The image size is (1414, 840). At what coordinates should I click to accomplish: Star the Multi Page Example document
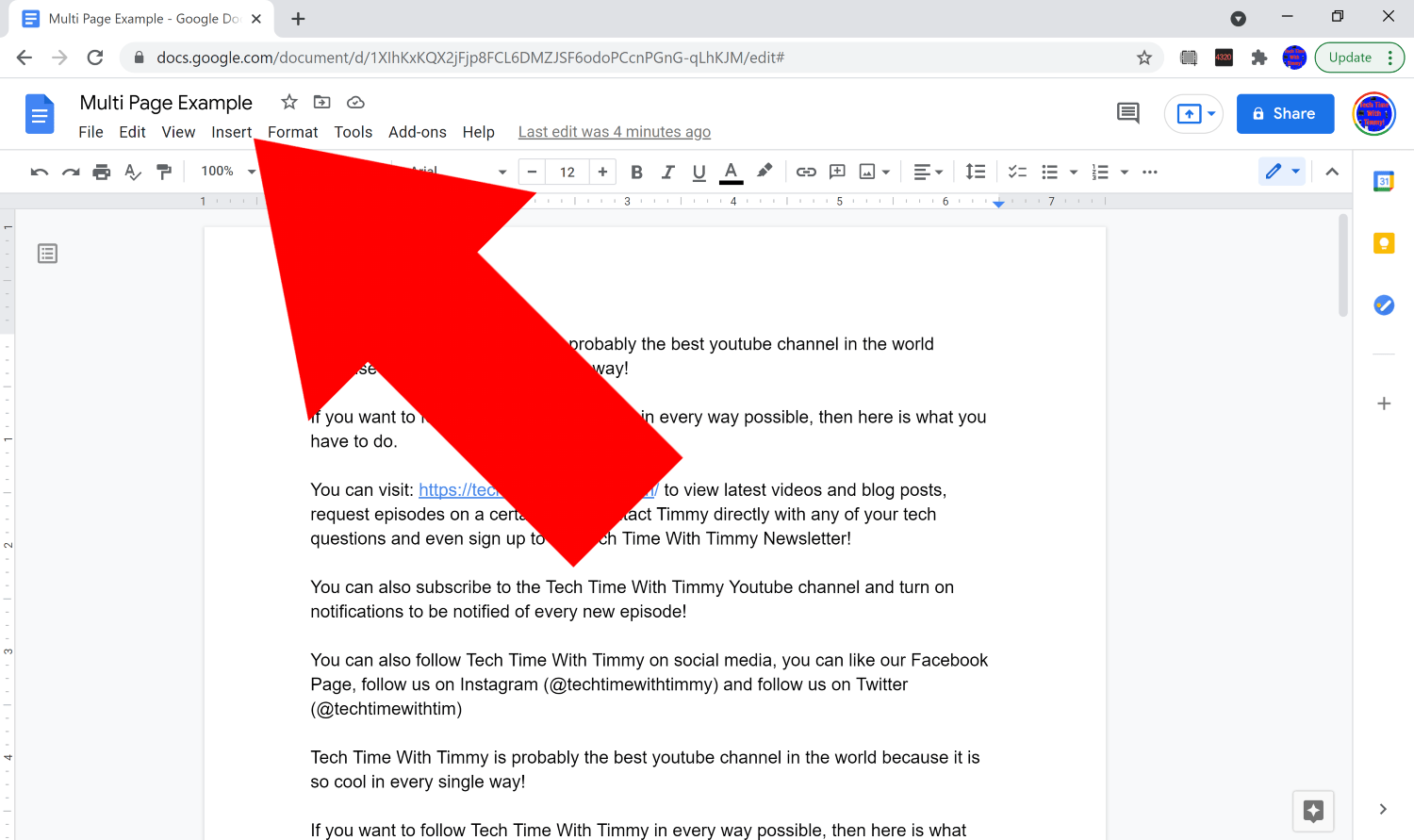[289, 102]
